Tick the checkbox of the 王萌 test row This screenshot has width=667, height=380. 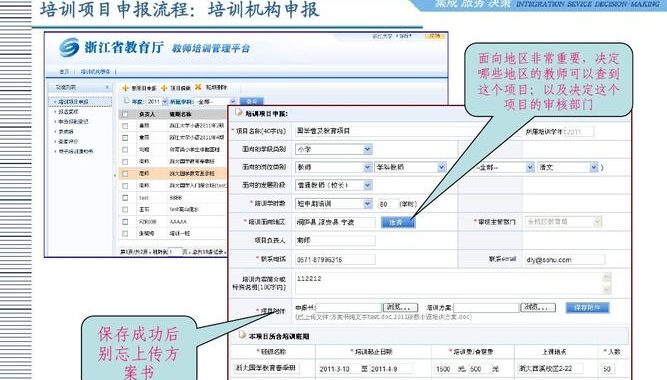(125, 210)
